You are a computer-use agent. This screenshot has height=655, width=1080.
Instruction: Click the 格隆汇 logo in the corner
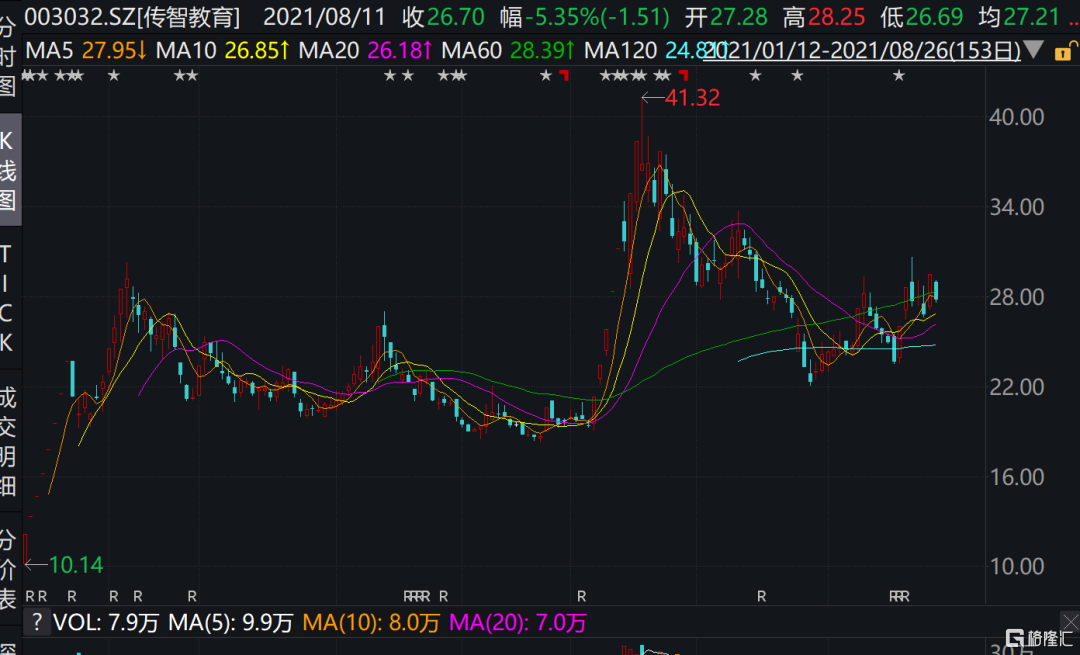[1040, 637]
